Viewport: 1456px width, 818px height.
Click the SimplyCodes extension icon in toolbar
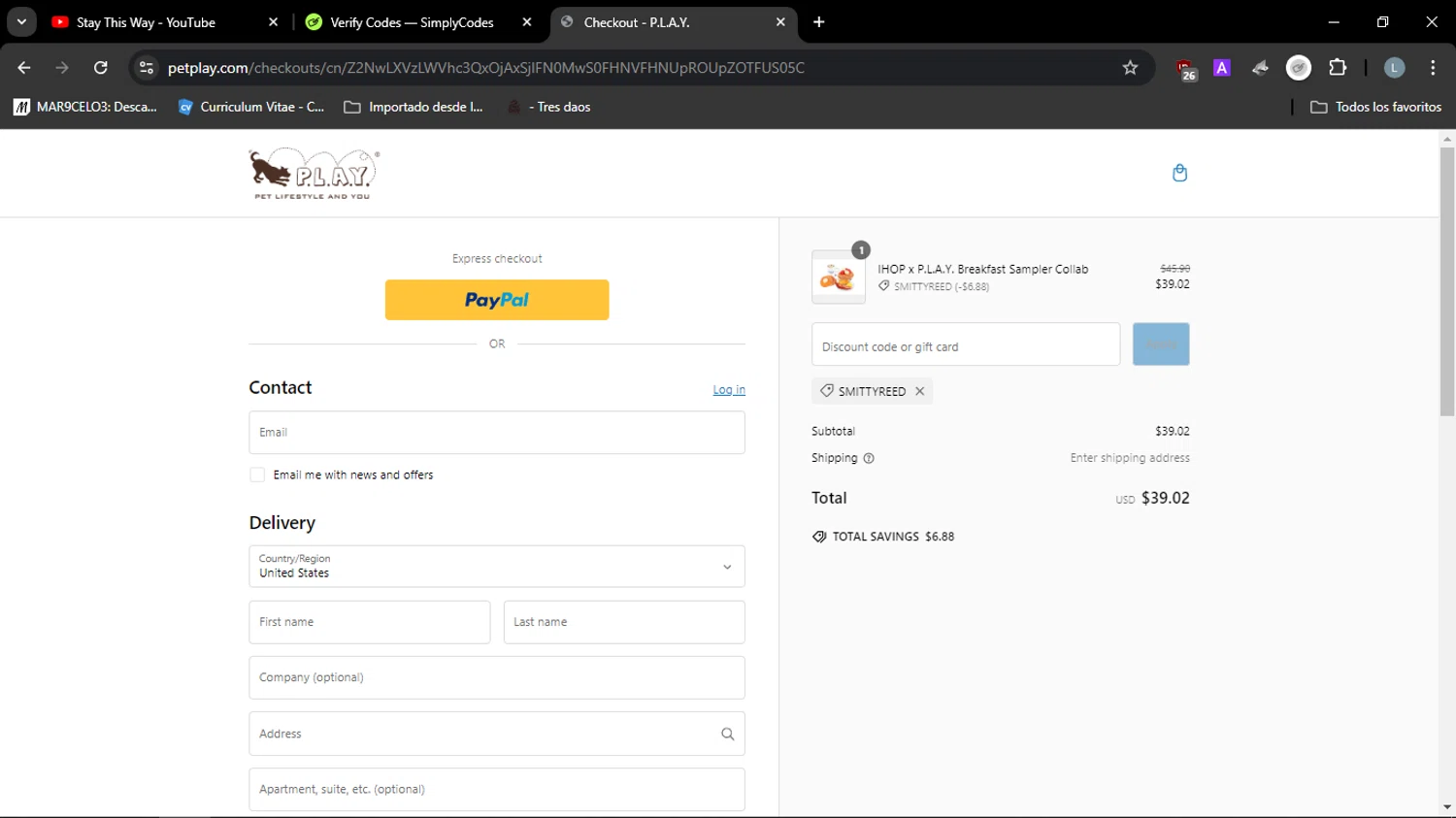[x=1299, y=68]
